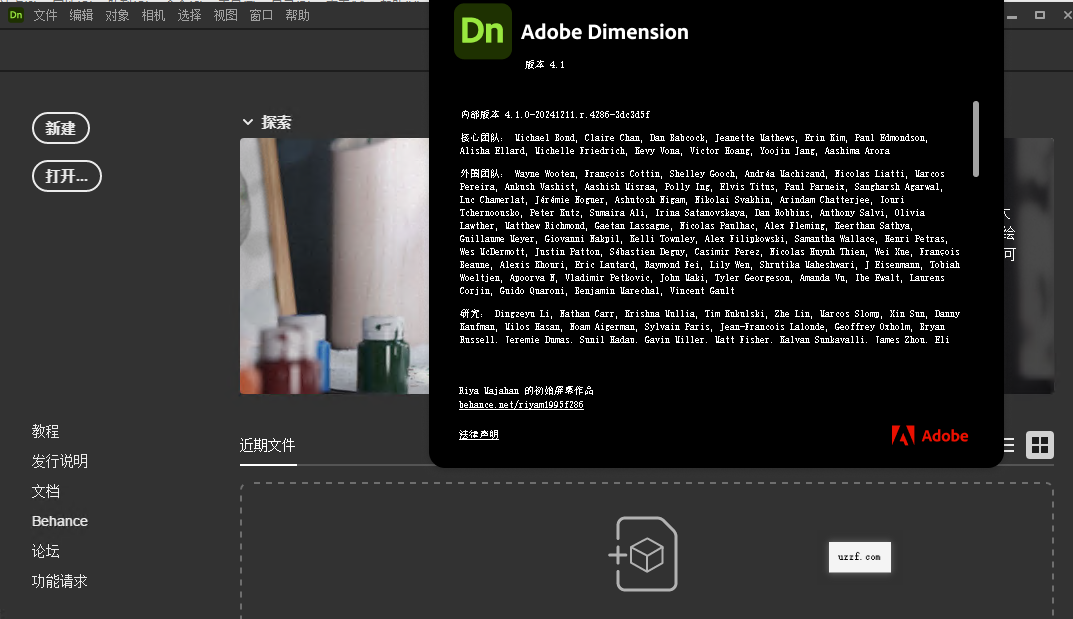Open the 窗口 menu
This screenshot has width=1073, height=619.
pyautogui.click(x=261, y=15)
